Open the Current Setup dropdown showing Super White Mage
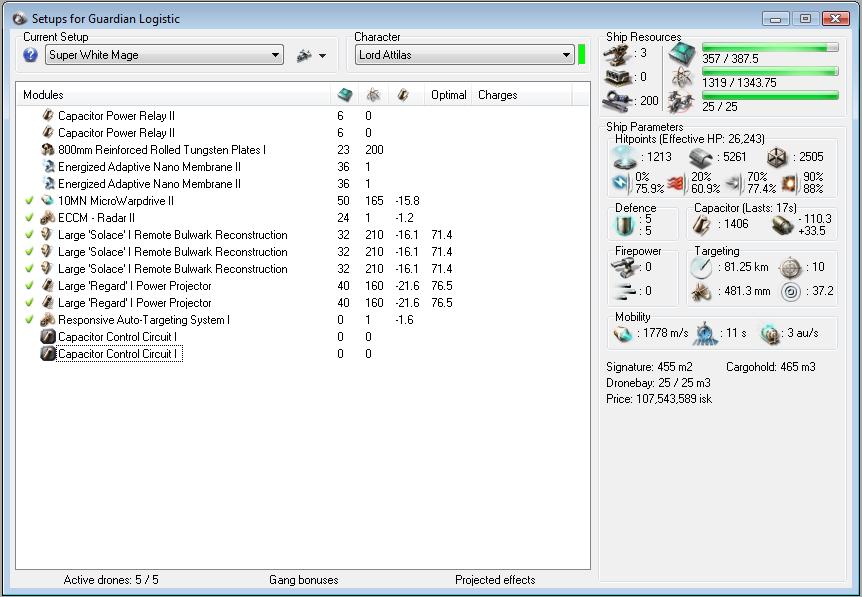The height and width of the screenshot is (597, 862). pos(164,55)
